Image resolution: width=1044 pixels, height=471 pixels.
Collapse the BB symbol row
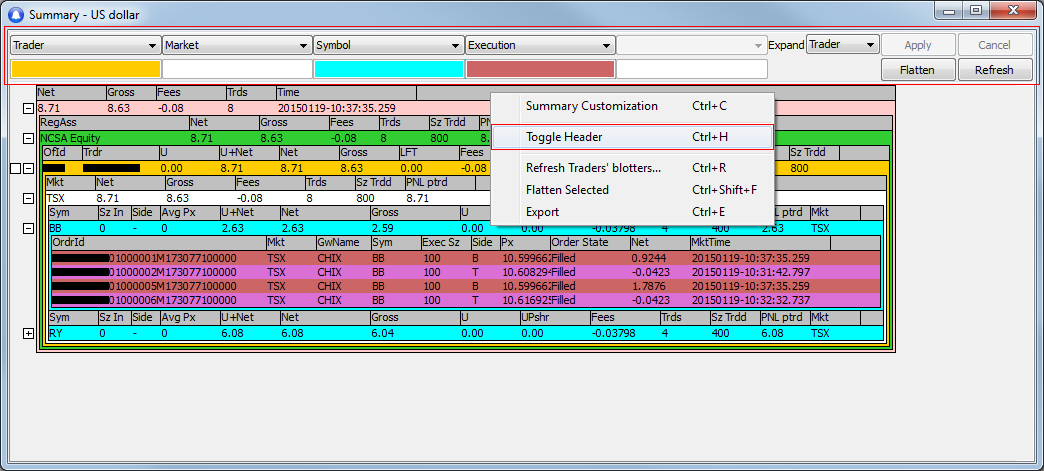(28, 228)
